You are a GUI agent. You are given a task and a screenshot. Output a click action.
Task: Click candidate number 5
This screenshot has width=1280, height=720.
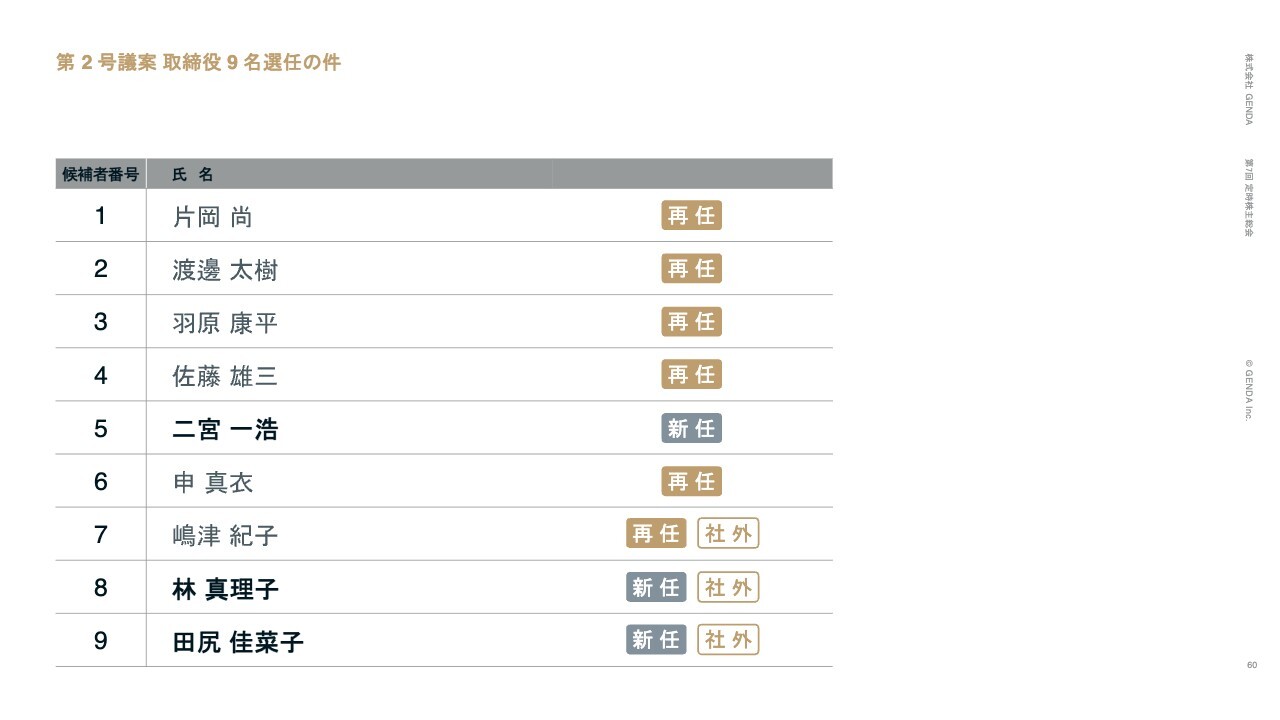(100, 428)
